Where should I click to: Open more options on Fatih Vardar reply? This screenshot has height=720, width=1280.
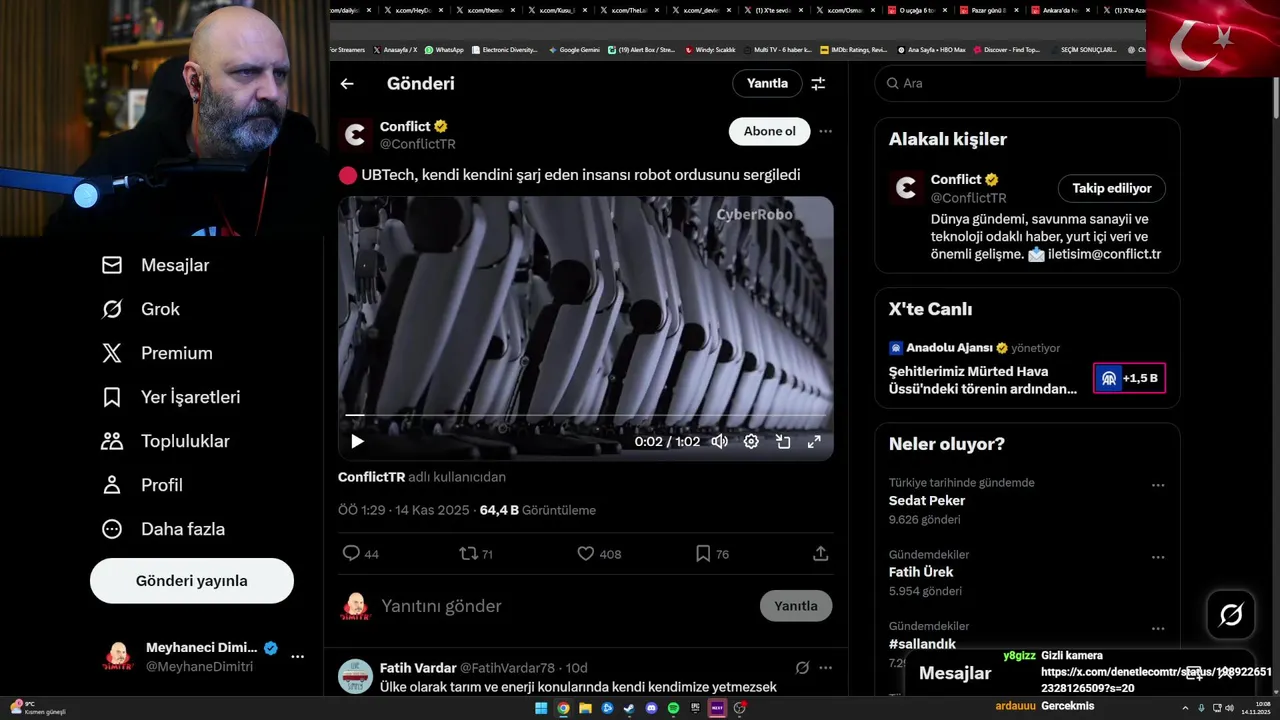[825, 668]
